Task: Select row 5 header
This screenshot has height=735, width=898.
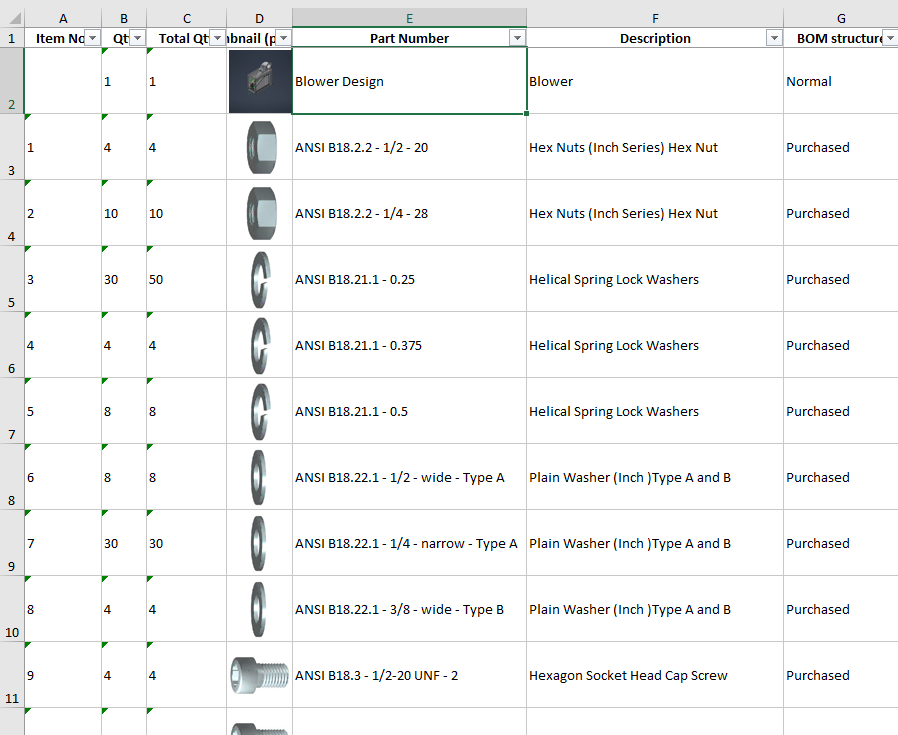Action: pyautogui.click(x=11, y=279)
